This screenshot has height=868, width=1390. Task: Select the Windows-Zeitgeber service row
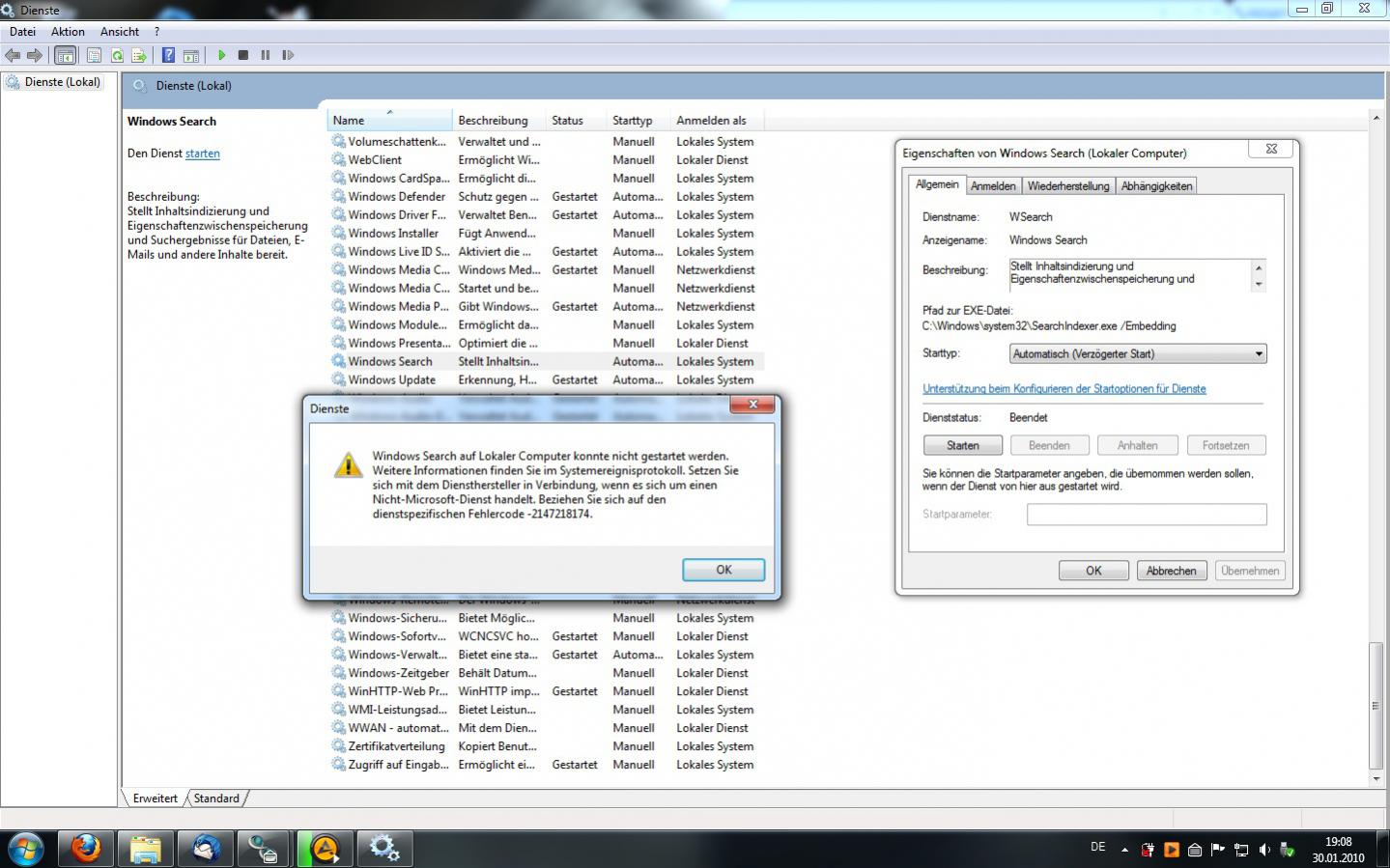pos(546,673)
